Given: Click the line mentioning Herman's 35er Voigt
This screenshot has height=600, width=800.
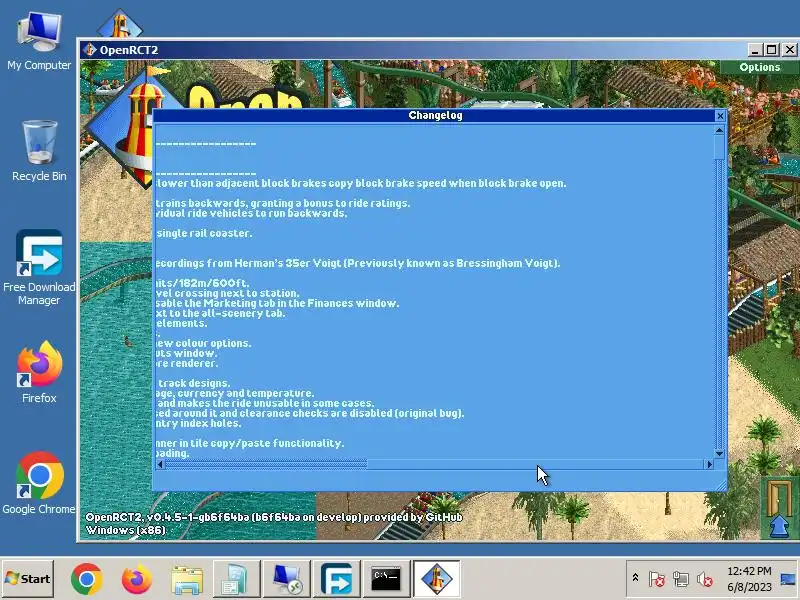Looking at the screenshot, I should coord(358,263).
